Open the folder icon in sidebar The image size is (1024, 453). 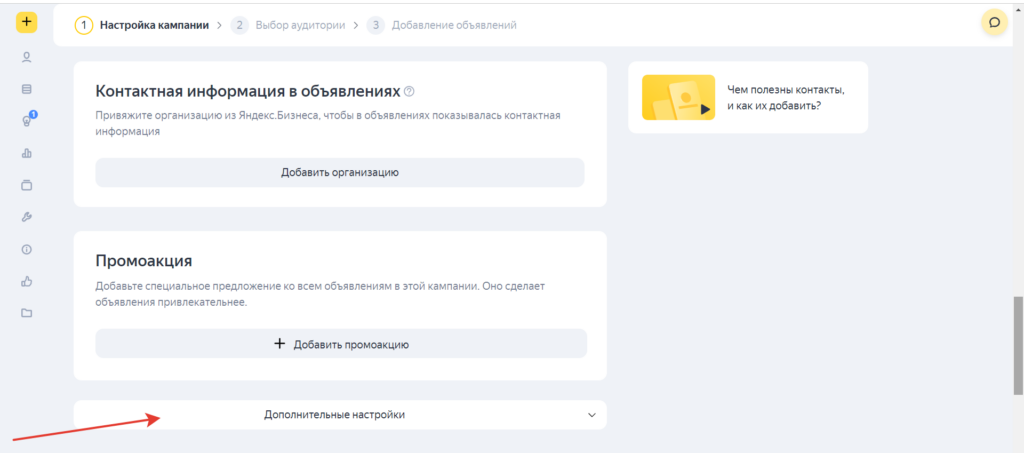pos(27,313)
